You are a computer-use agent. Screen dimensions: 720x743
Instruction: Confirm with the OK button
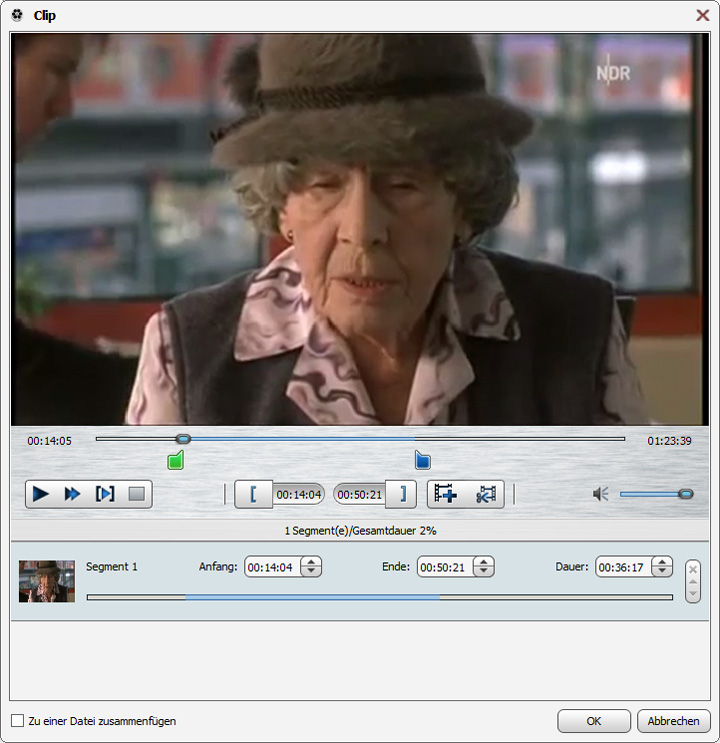pyautogui.click(x=593, y=721)
